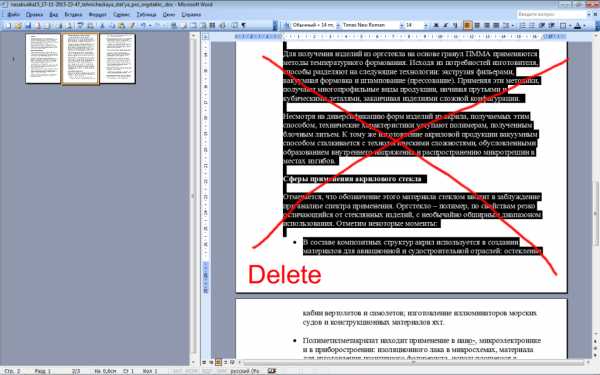This screenshot has width=600, height=375.
Task: Open the Справка menu
Action: pos(191,15)
